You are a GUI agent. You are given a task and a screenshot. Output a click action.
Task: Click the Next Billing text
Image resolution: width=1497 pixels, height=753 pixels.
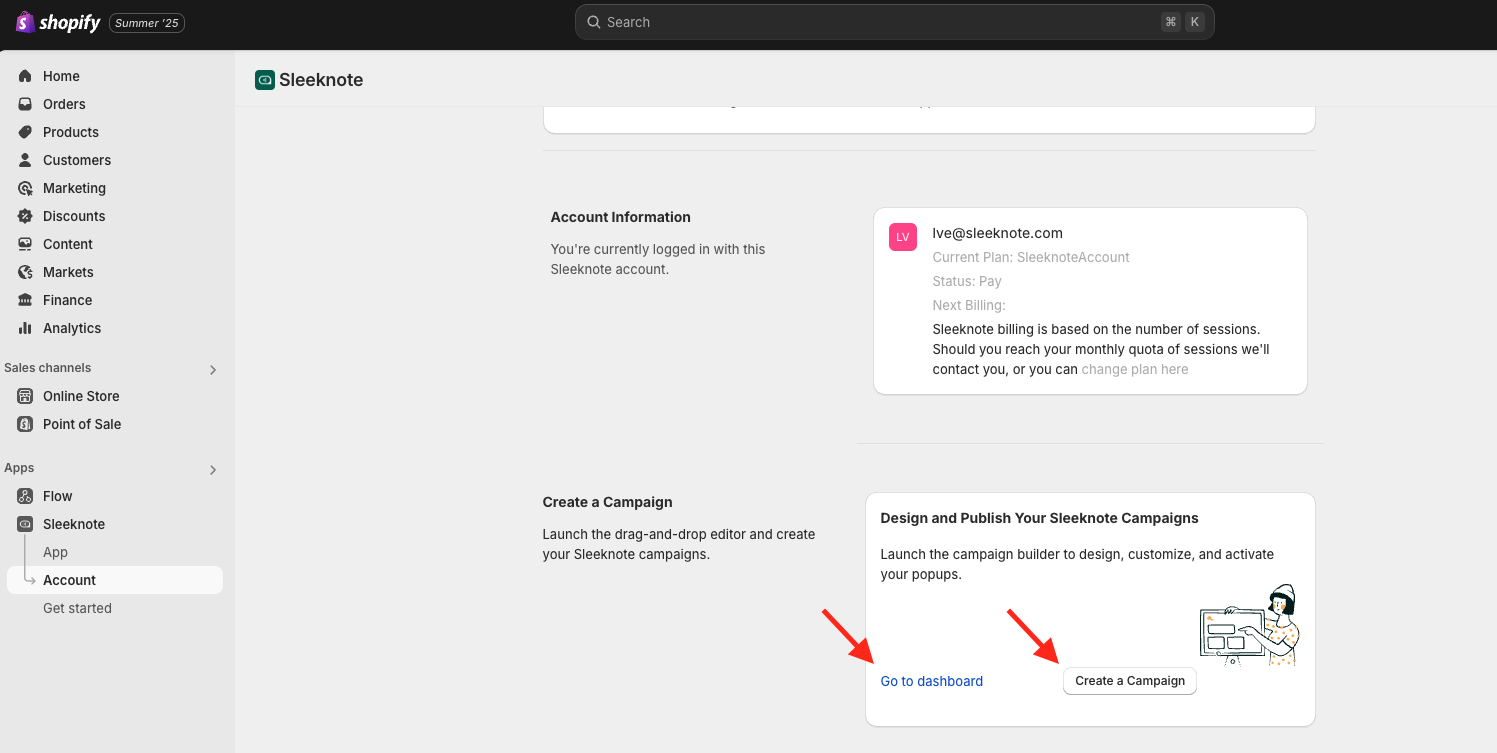pos(969,305)
